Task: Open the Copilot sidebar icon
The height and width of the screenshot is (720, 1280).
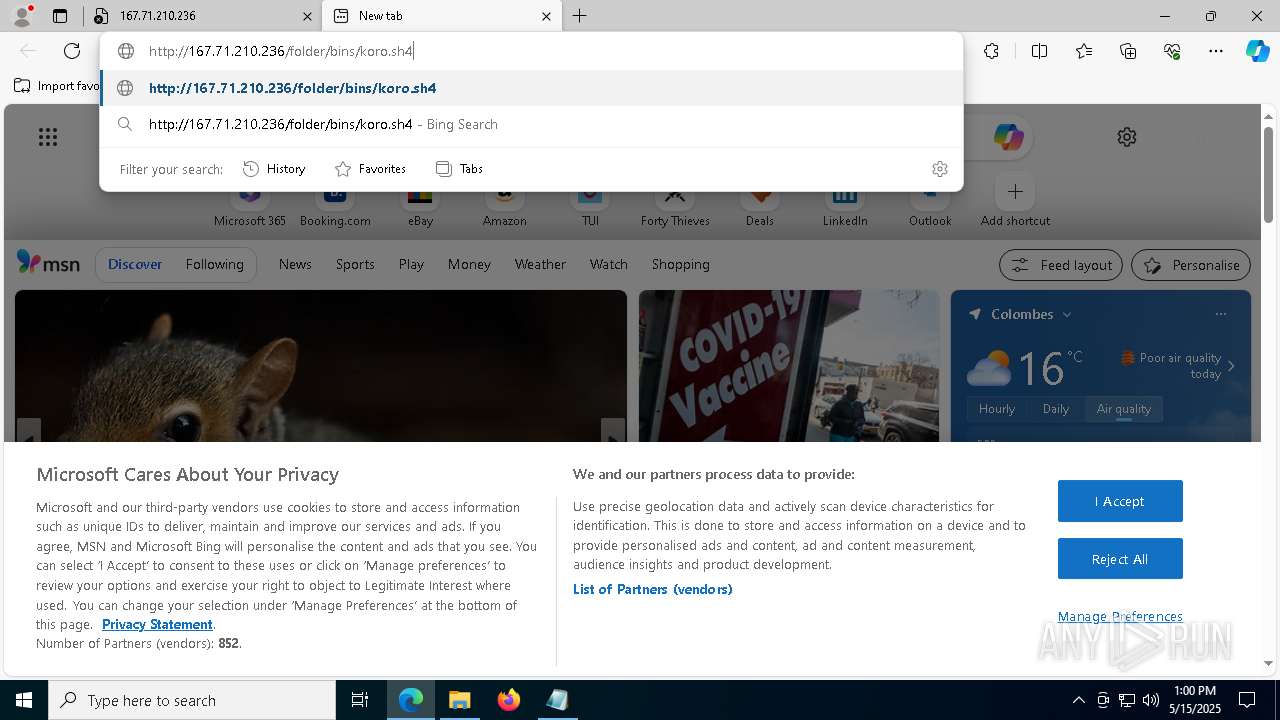Action: (x=1257, y=51)
